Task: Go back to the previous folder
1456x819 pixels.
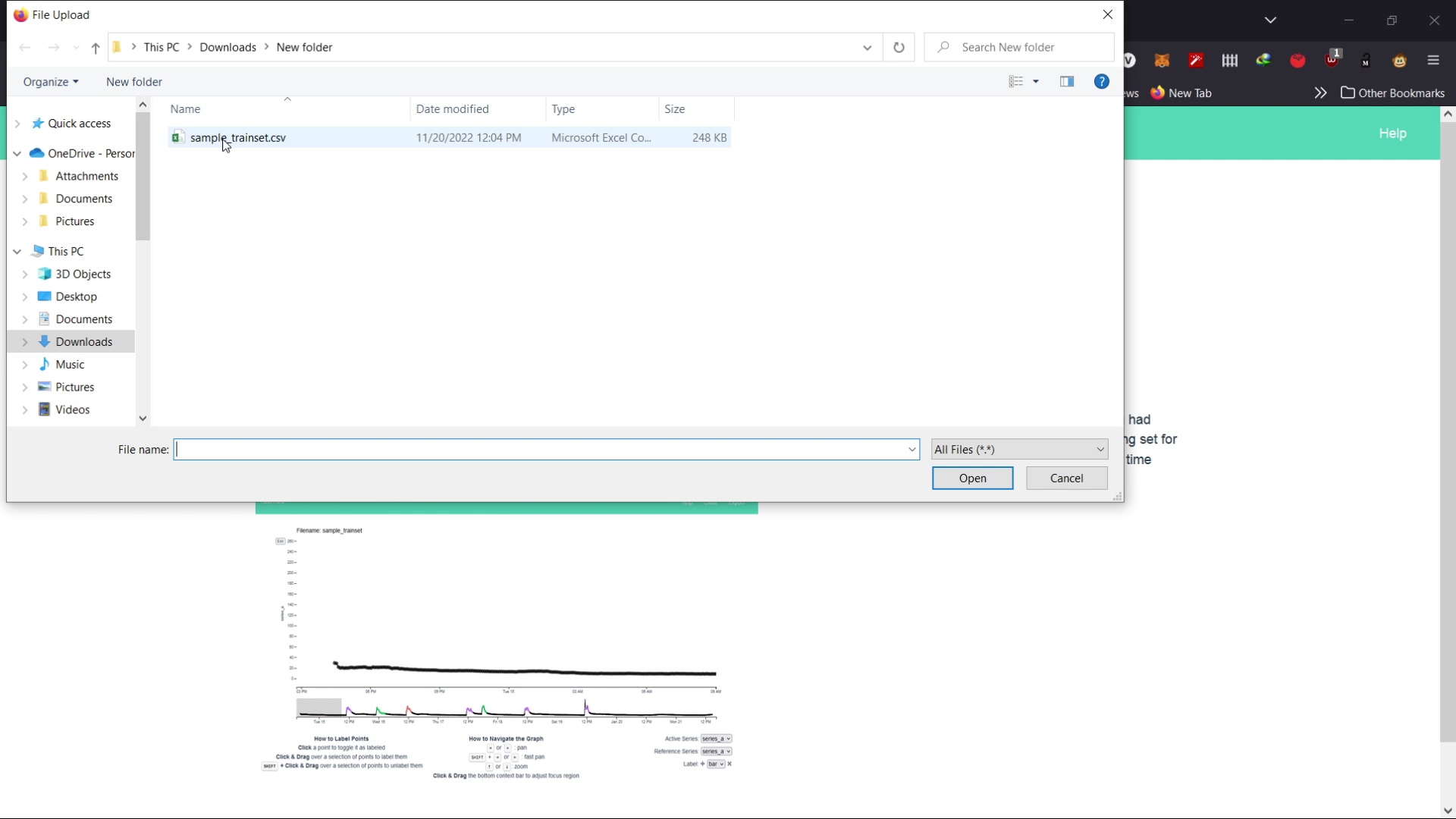Action: tap(25, 47)
